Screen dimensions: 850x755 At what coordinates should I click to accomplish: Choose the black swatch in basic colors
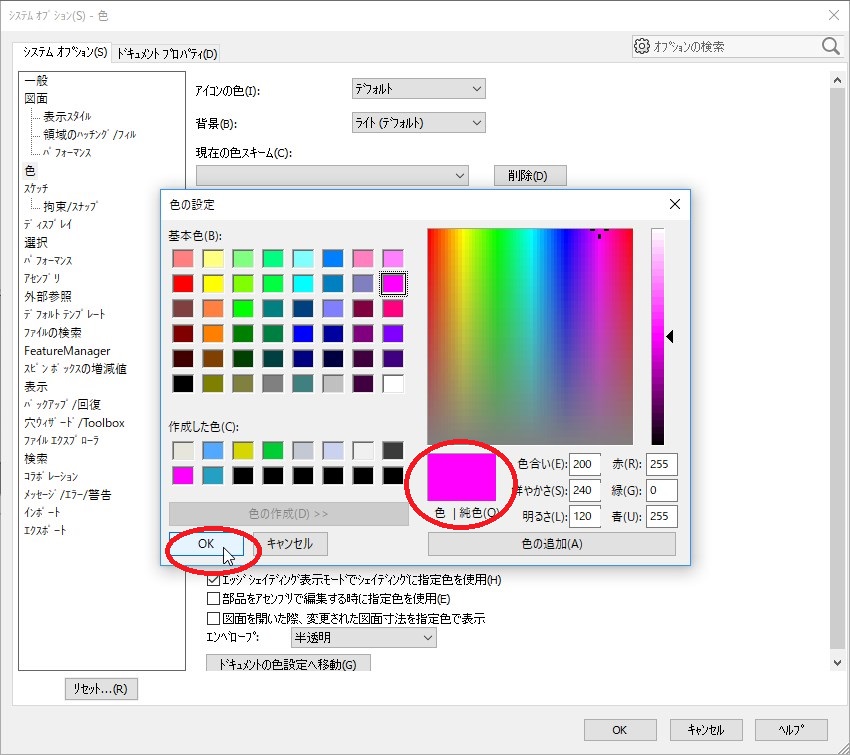(182, 383)
